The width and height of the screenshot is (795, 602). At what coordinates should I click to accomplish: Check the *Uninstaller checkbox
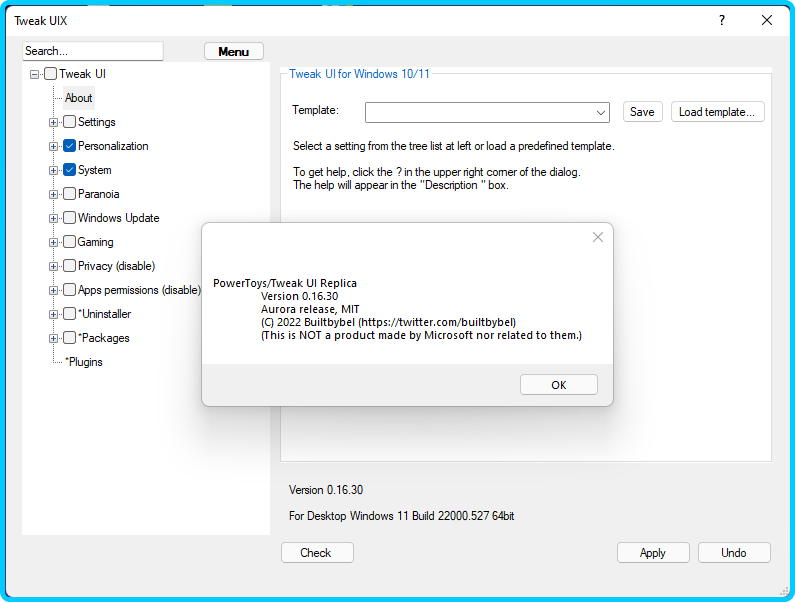click(69, 314)
